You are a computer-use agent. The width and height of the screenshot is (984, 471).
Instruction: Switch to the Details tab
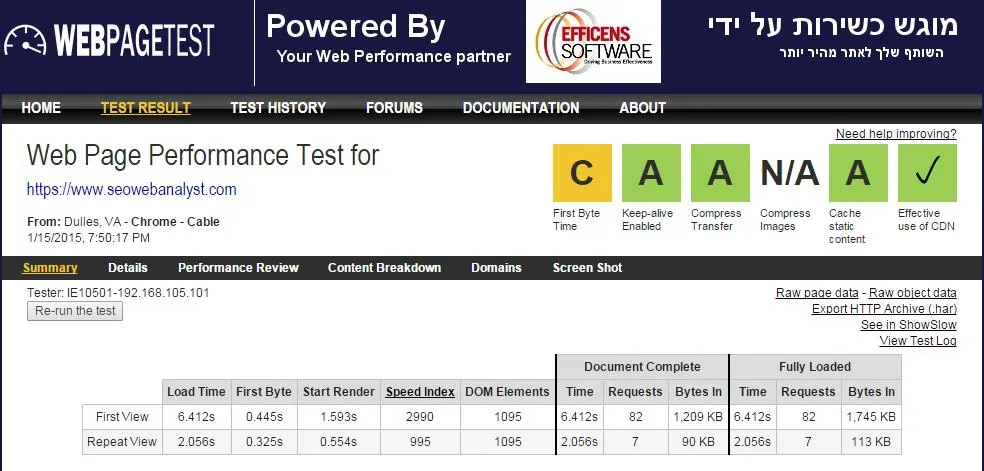point(127,268)
